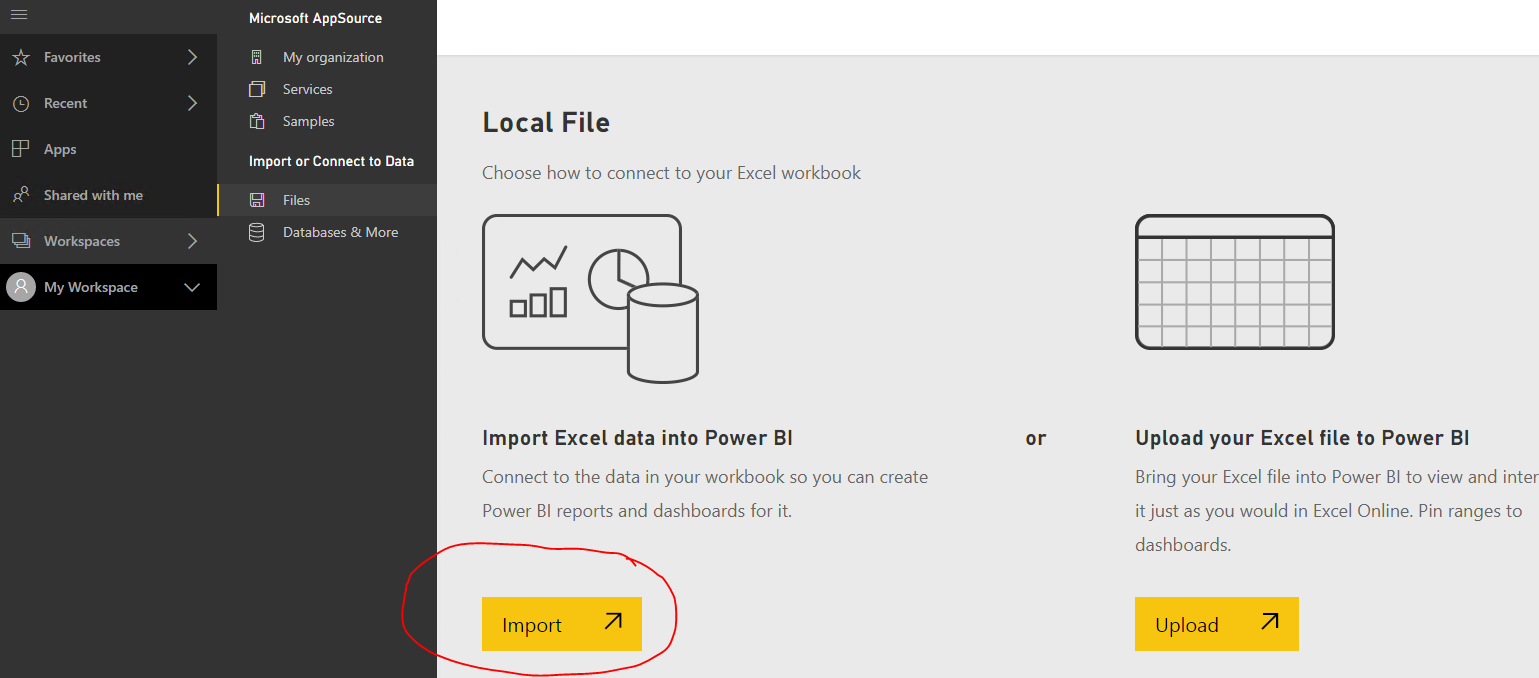Click the Services stacked pages icon
The height and width of the screenshot is (678, 1539).
click(x=257, y=89)
